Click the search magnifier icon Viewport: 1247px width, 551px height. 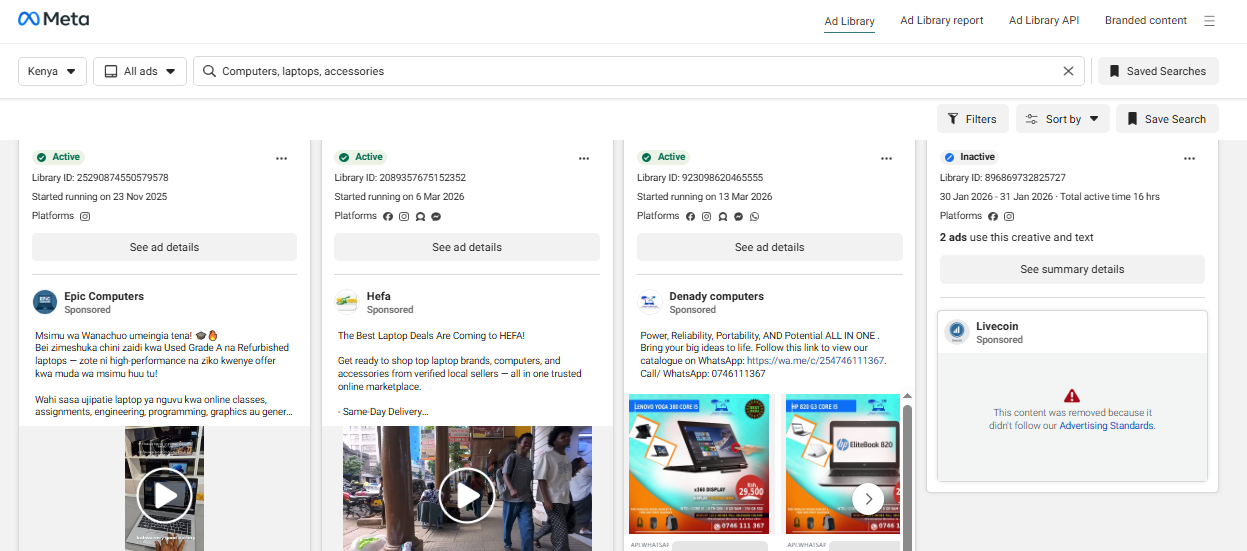[209, 71]
